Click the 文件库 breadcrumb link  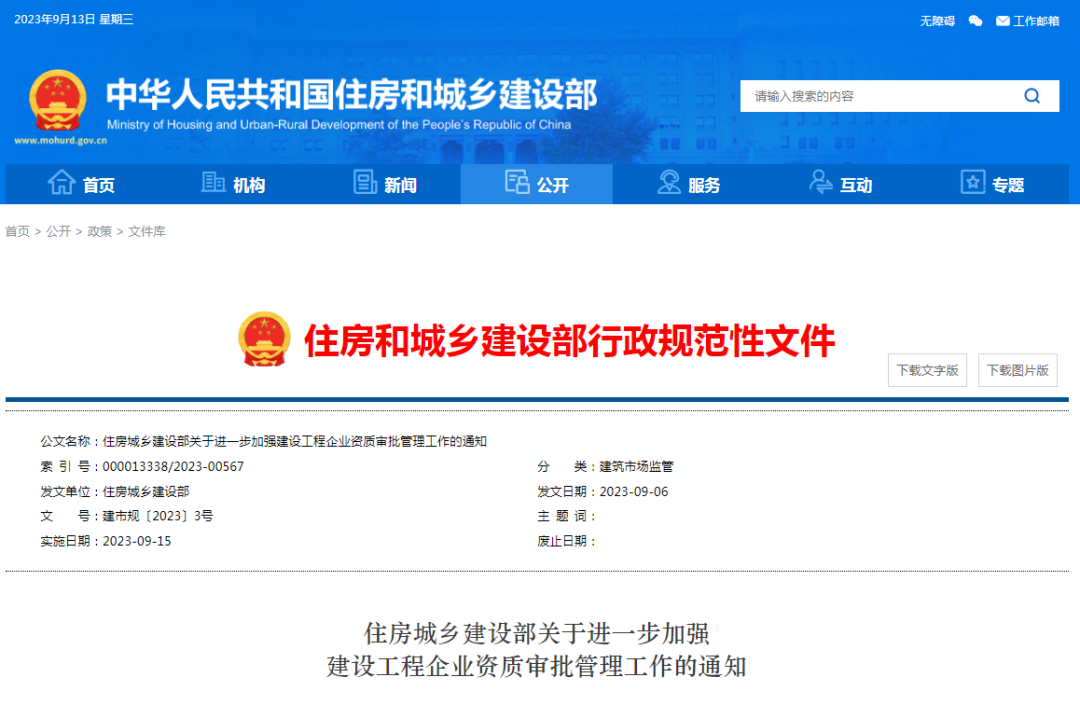147,231
